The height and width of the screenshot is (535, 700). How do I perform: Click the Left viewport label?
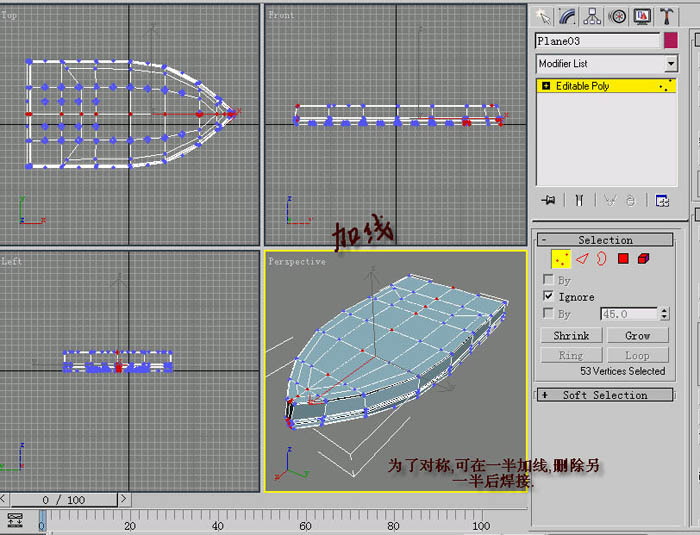(x=11, y=261)
